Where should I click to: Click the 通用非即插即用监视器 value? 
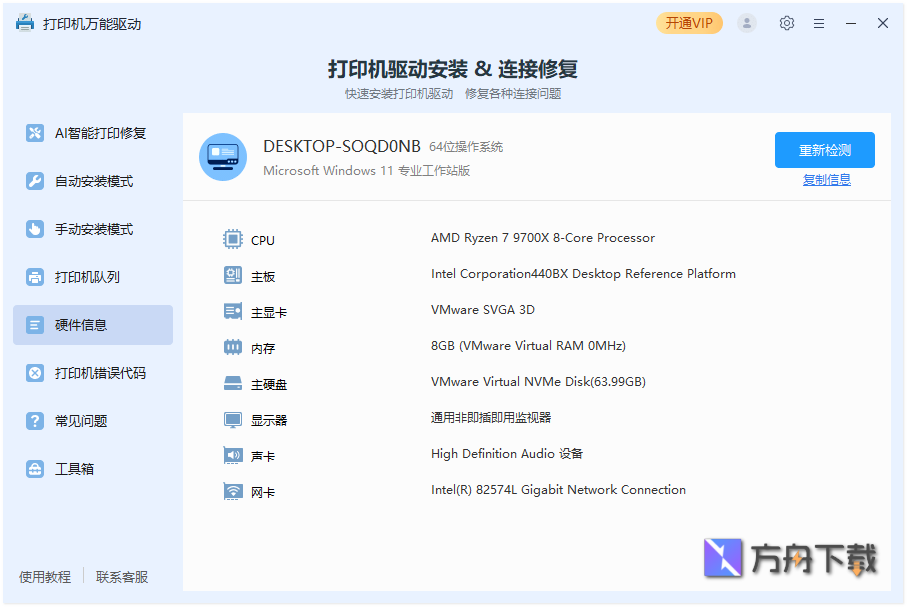coord(491,418)
